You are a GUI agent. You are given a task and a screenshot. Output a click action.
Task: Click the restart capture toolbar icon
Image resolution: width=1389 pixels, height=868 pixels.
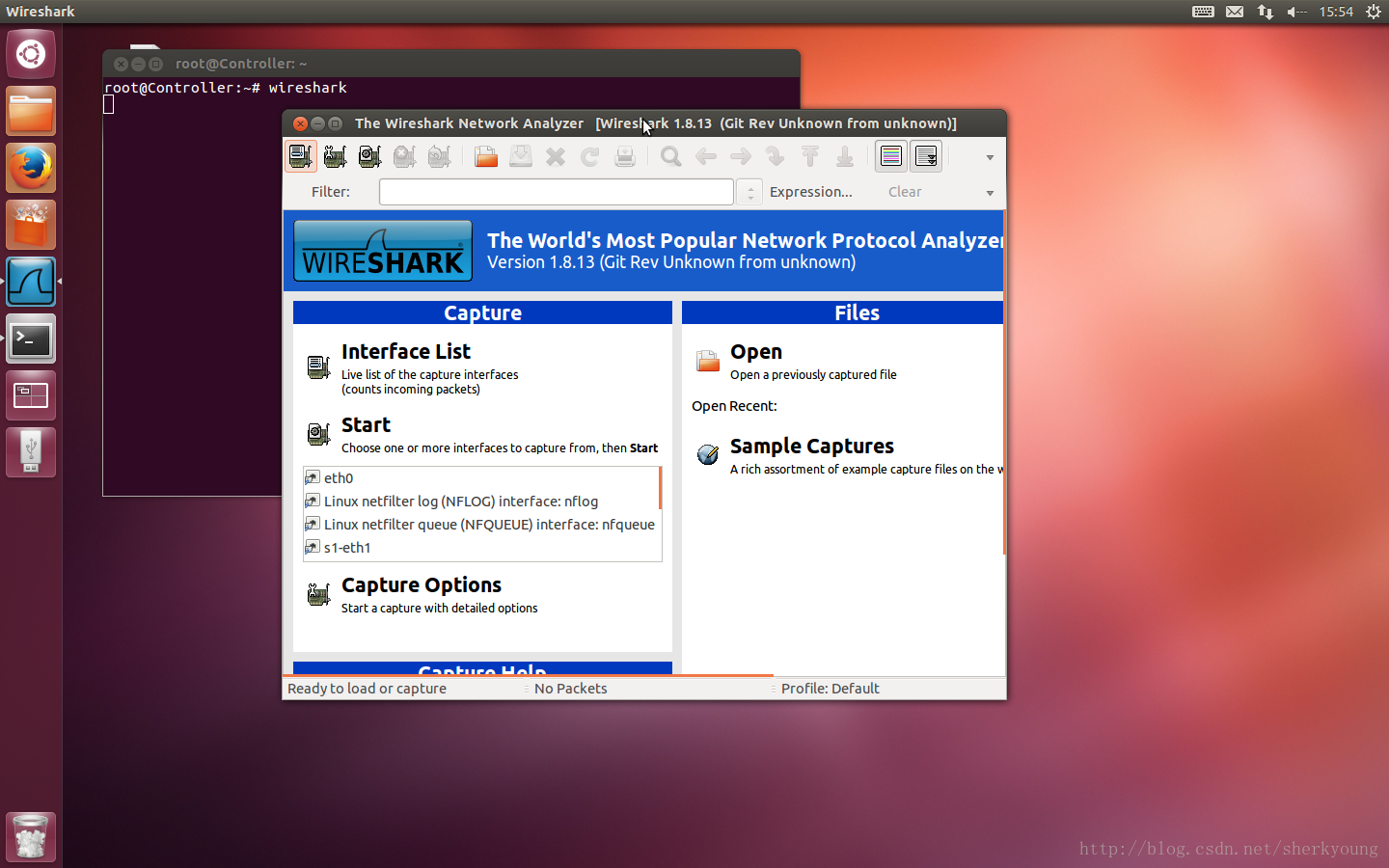pos(440,156)
